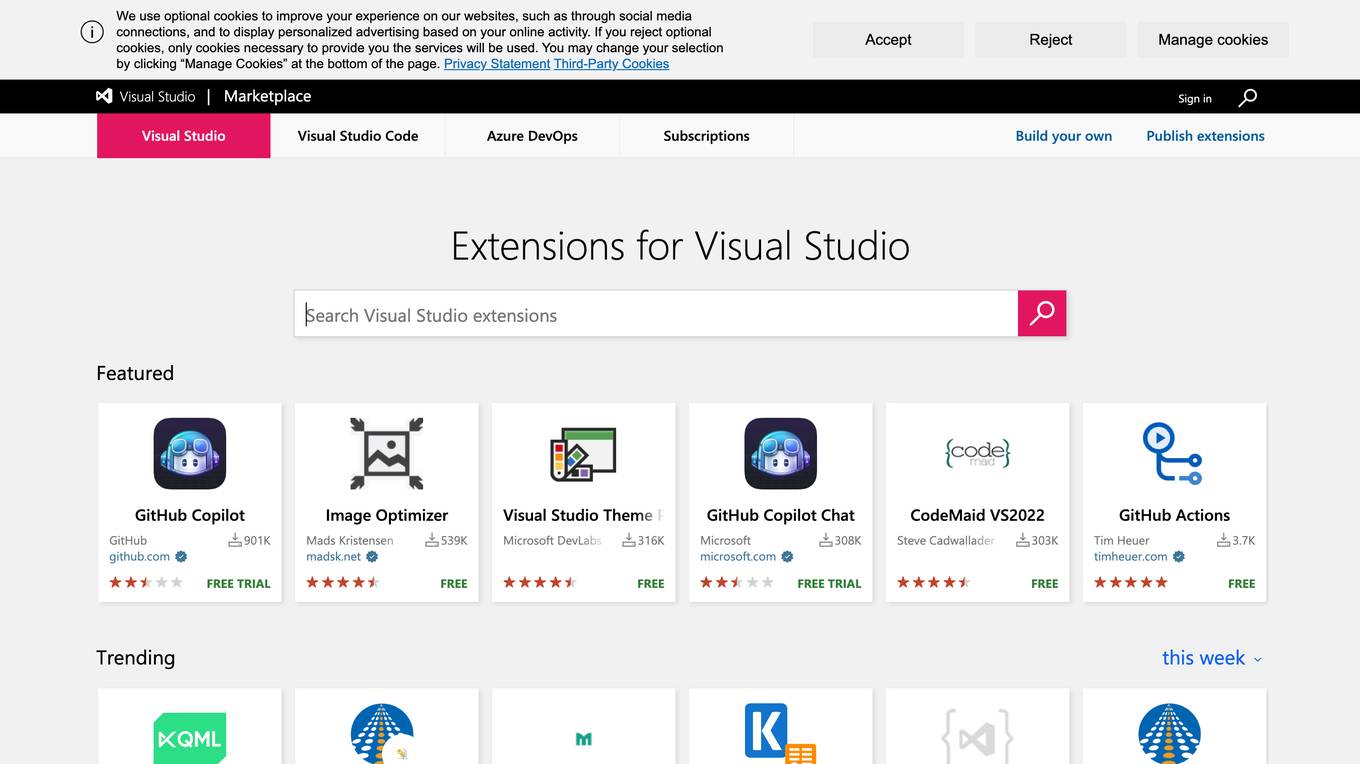Reject optional cookies
Screen dimensions: 1360x764
click(1050, 40)
